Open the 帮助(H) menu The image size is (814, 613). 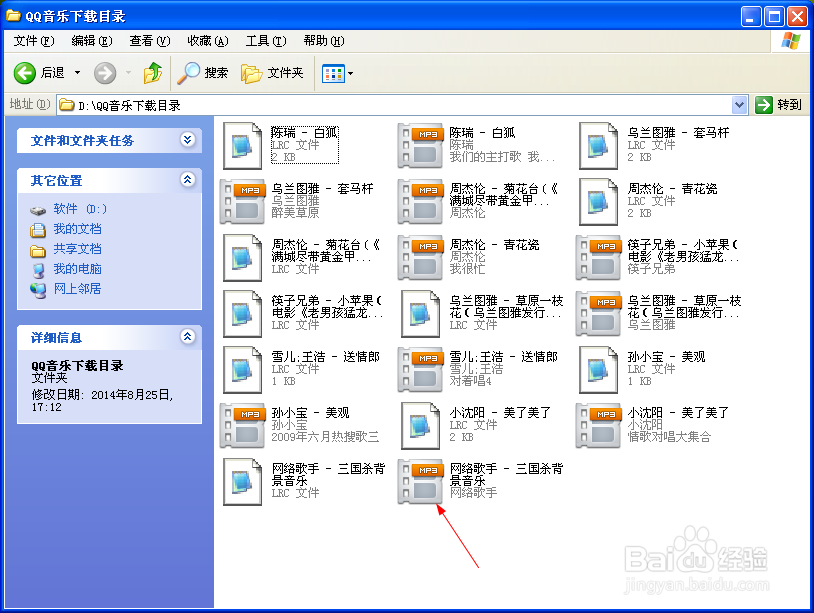click(x=324, y=41)
